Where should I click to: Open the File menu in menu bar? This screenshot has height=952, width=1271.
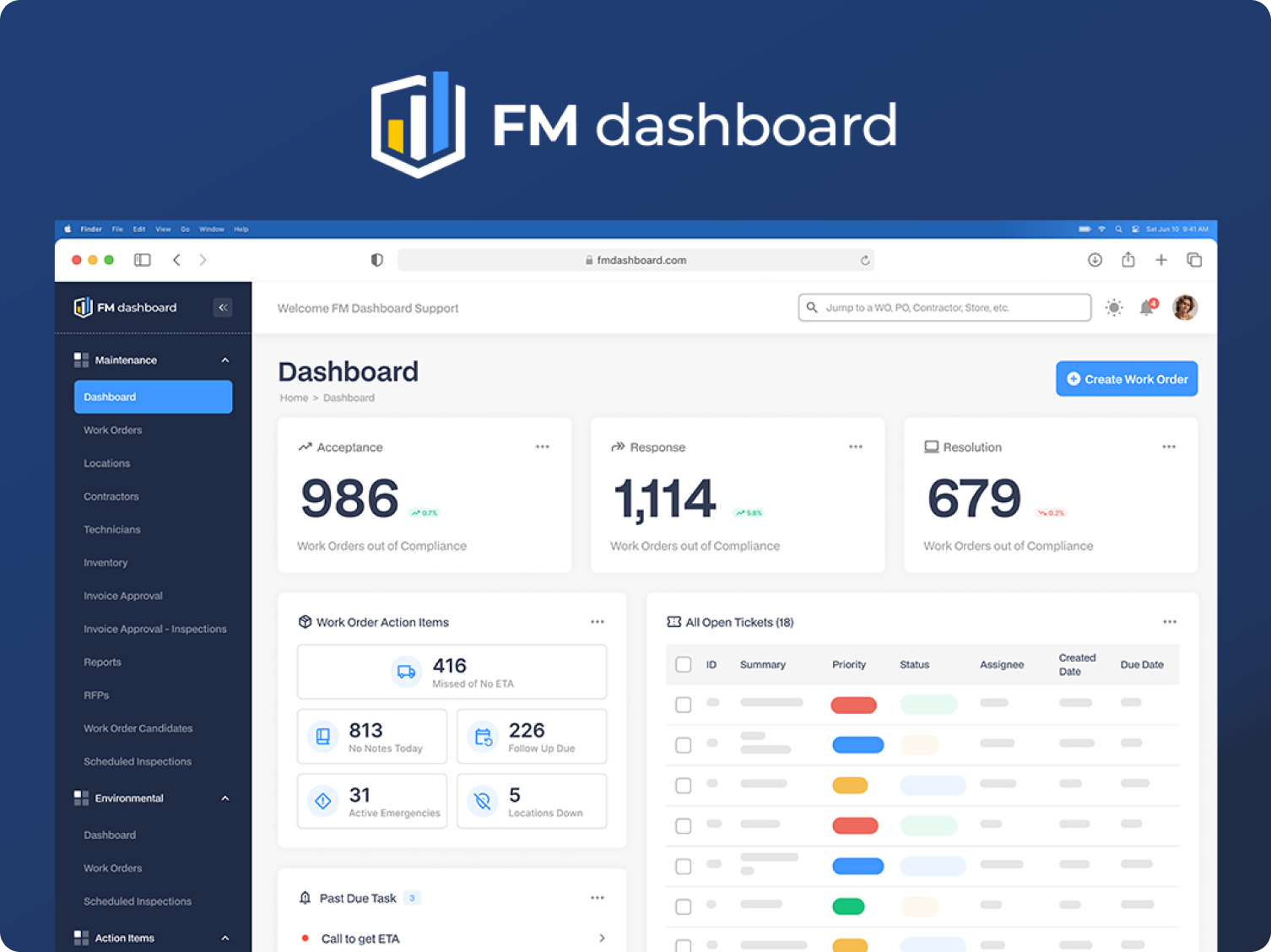[117, 229]
